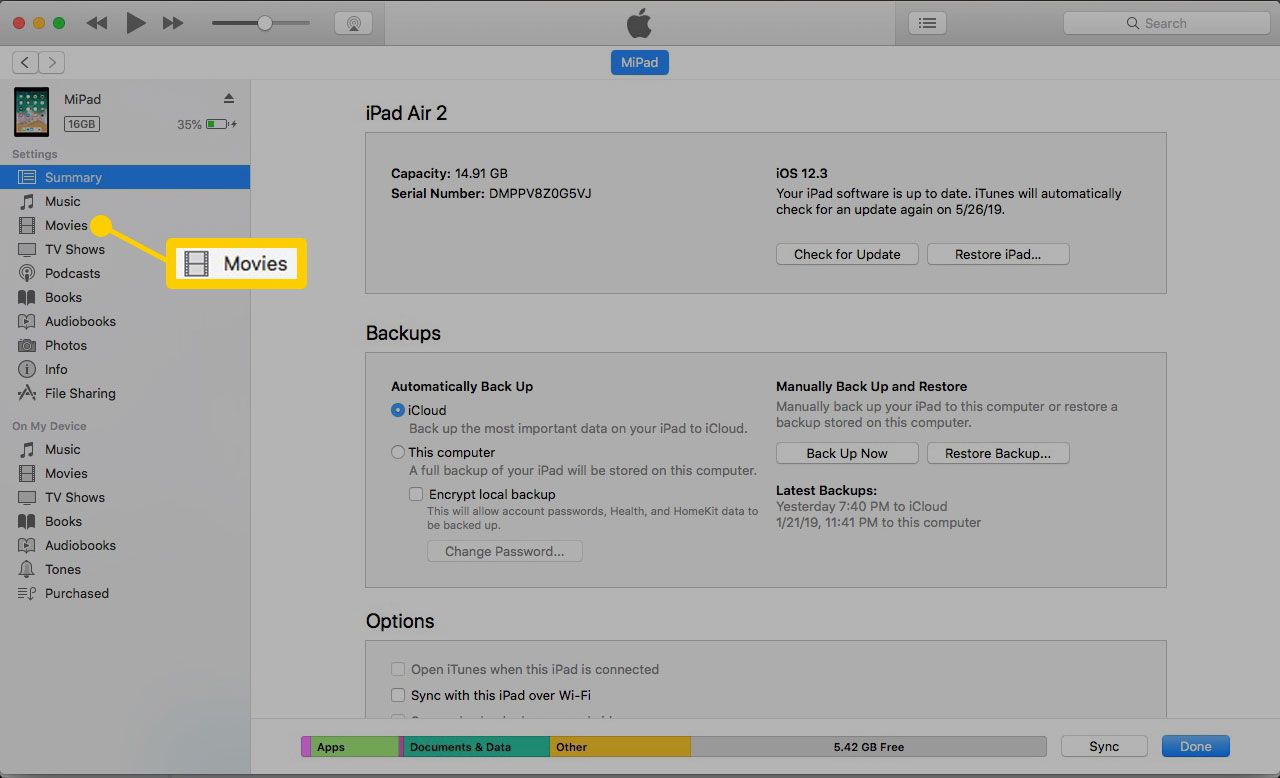Click the Back Up Now button

[847, 453]
